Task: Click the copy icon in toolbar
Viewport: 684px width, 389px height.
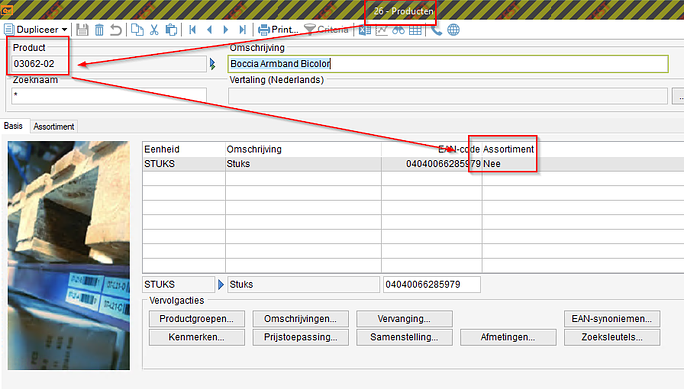Action: (x=137, y=30)
